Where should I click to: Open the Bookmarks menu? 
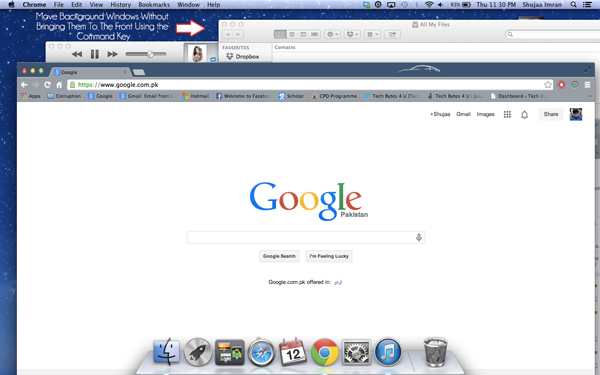[x=154, y=5]
